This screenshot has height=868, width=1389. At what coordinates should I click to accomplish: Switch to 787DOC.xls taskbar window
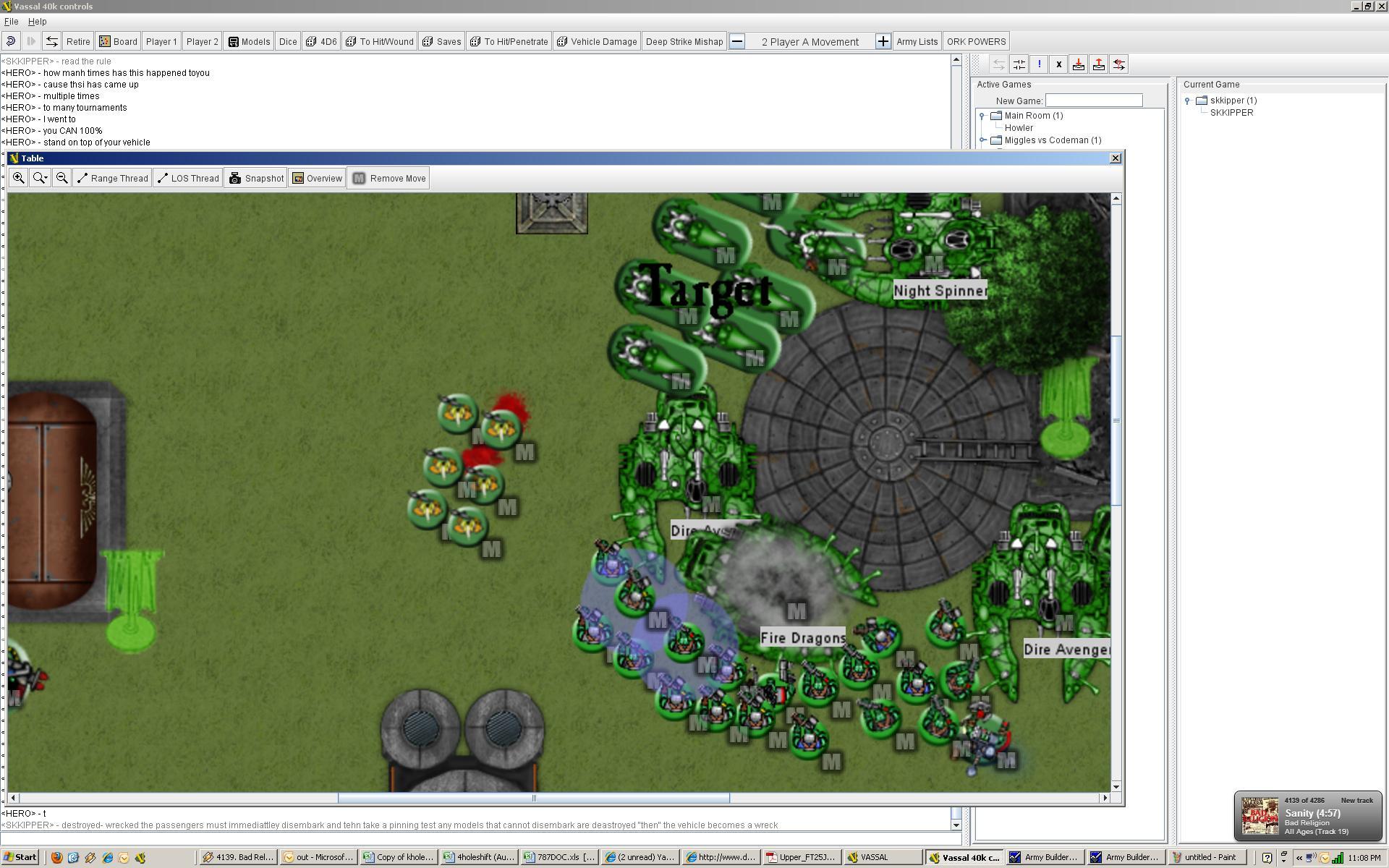[x=560, y=857]
